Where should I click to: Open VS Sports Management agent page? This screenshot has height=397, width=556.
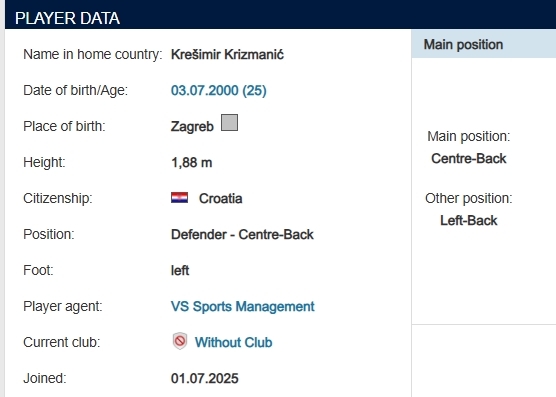243,307
